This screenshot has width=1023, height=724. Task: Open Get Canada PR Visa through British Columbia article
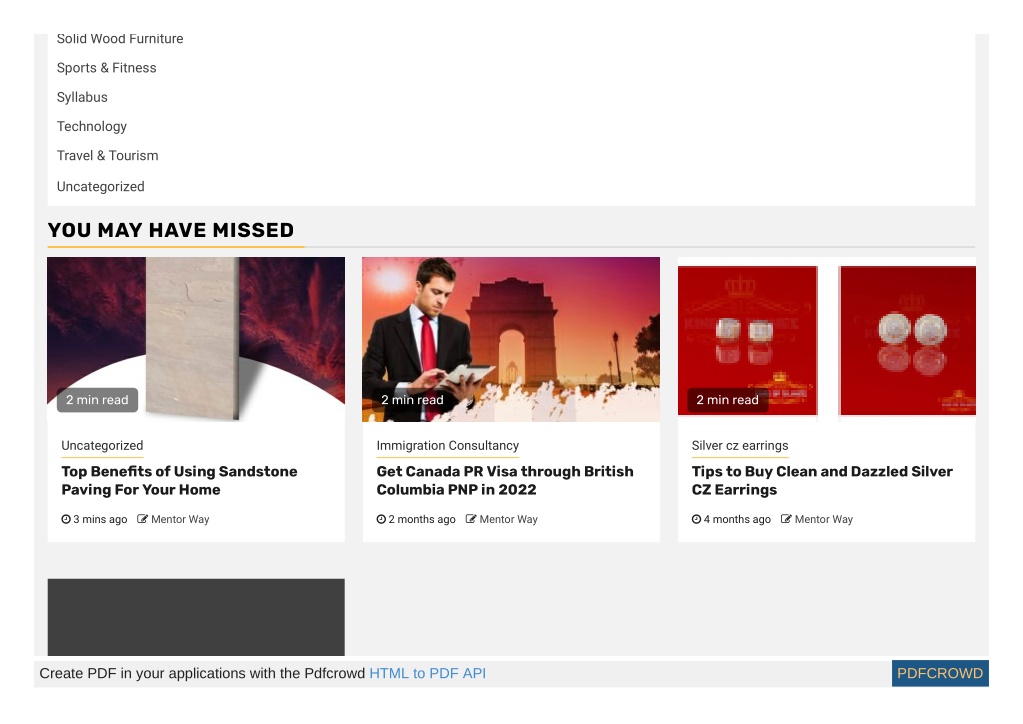pyautogui.click(x=505, y=481)
